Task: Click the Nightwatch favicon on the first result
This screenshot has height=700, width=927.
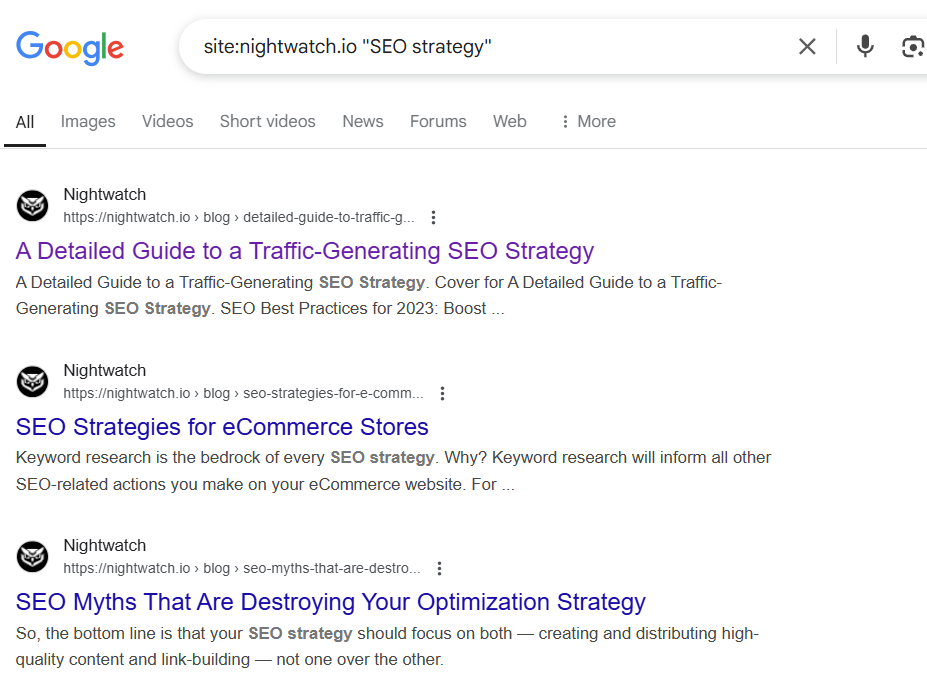Action: click(32, 205)
